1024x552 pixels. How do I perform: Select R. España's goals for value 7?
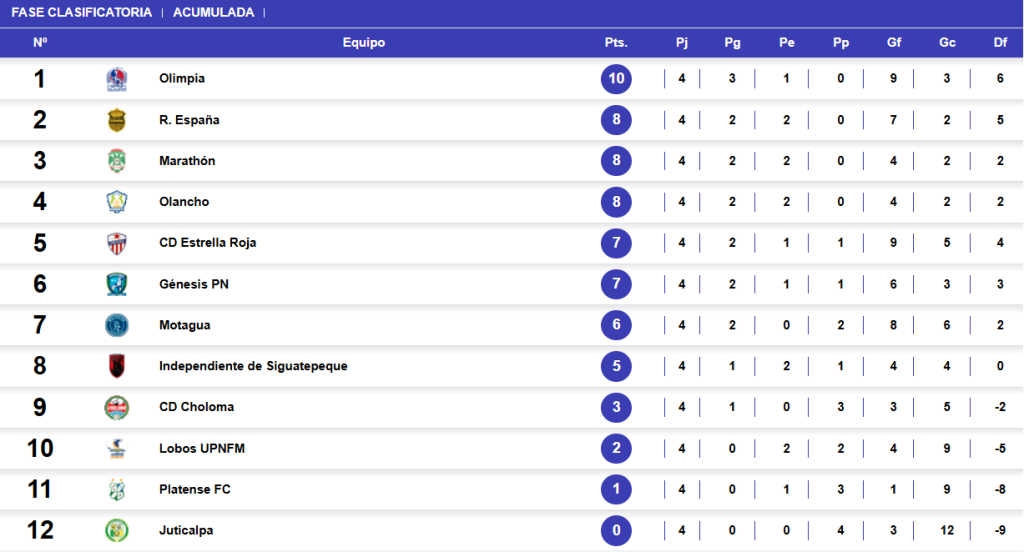(893, 120)
